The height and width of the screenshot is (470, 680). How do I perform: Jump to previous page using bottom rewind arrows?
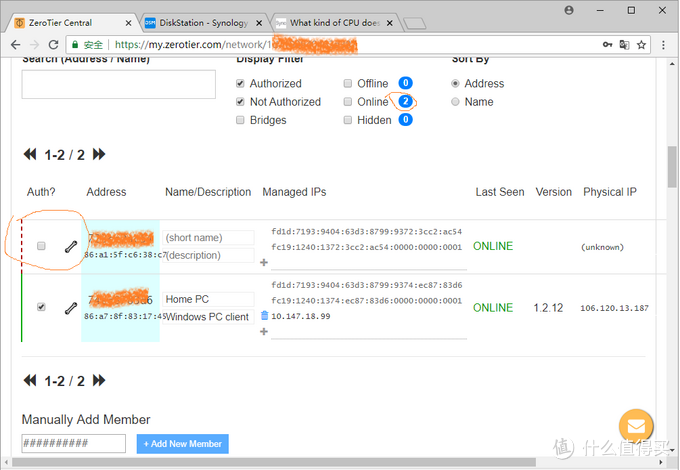click(30, 381)
